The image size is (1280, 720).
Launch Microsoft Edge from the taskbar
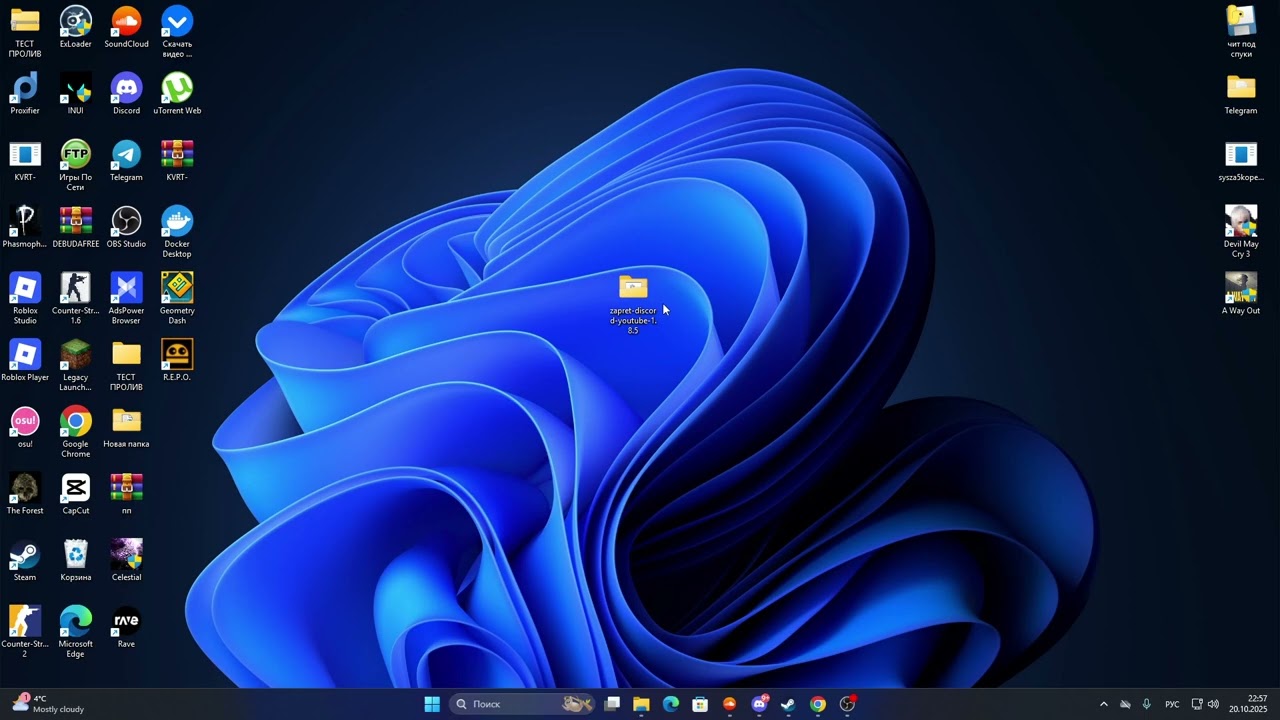[671, 704]
